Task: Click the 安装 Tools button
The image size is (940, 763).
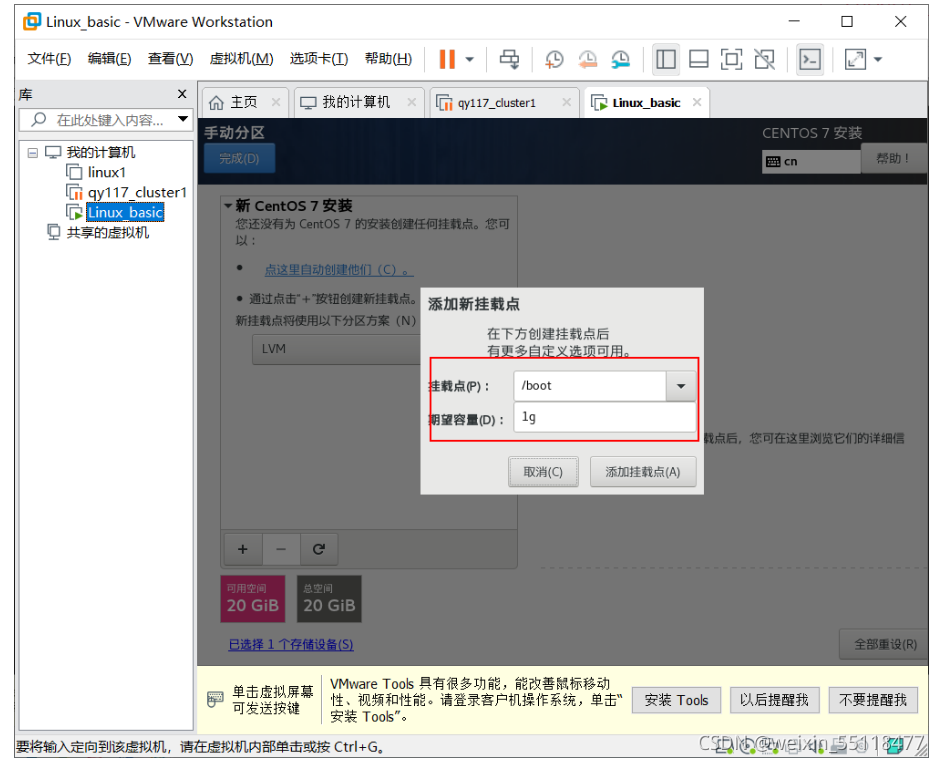Action: pyautogui.click(x=676, y=700)
